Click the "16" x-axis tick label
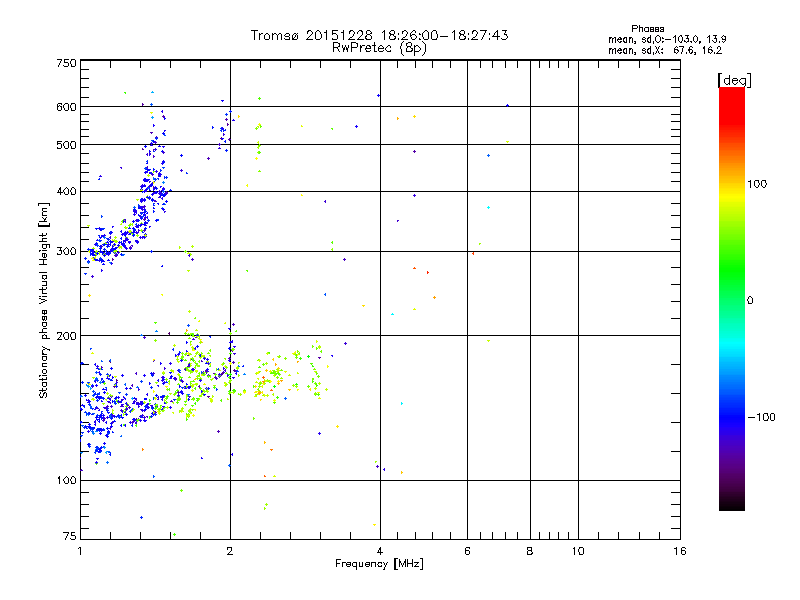 pyautogui.click(x=677, y=551)
